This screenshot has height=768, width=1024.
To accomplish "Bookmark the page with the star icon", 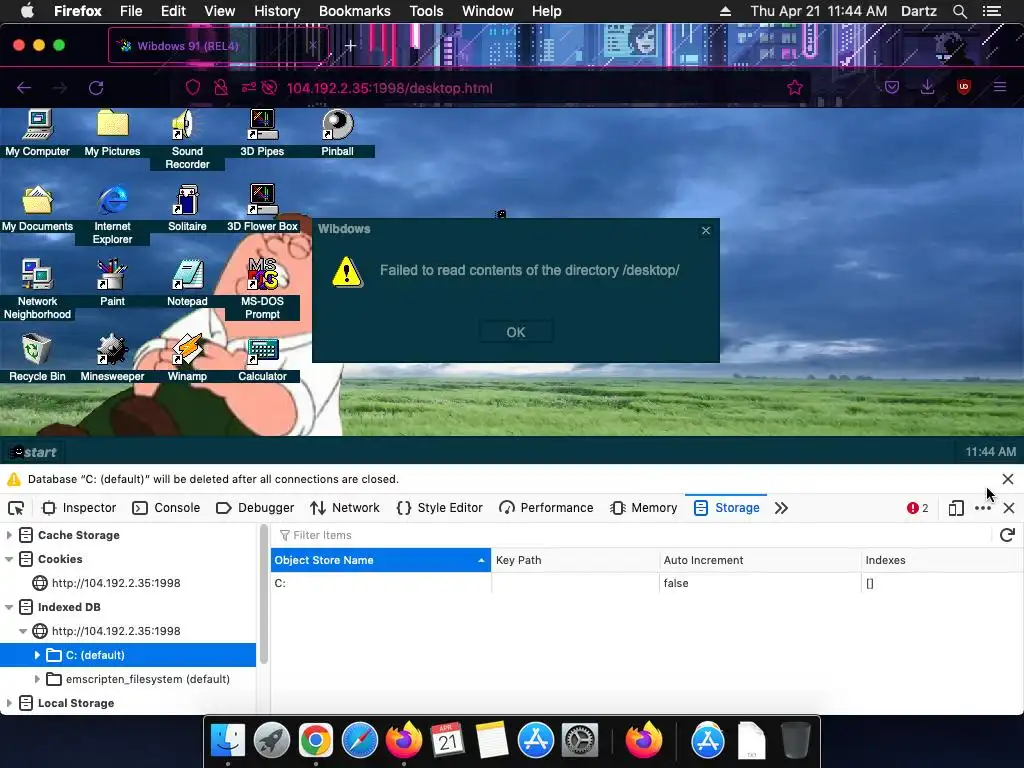I will tap(795, 88).
